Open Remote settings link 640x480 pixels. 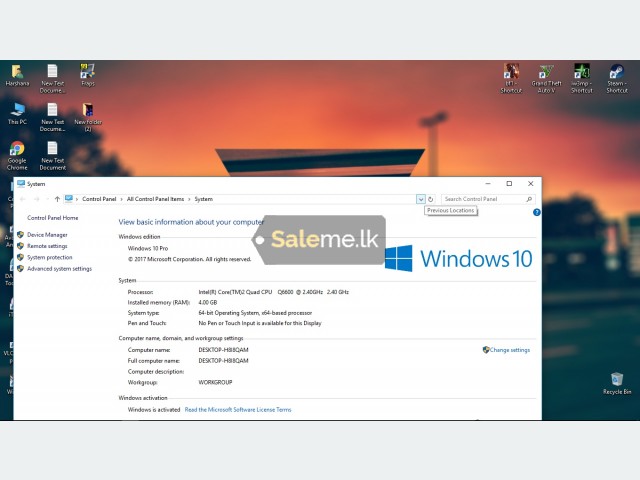tap(47, 246)
